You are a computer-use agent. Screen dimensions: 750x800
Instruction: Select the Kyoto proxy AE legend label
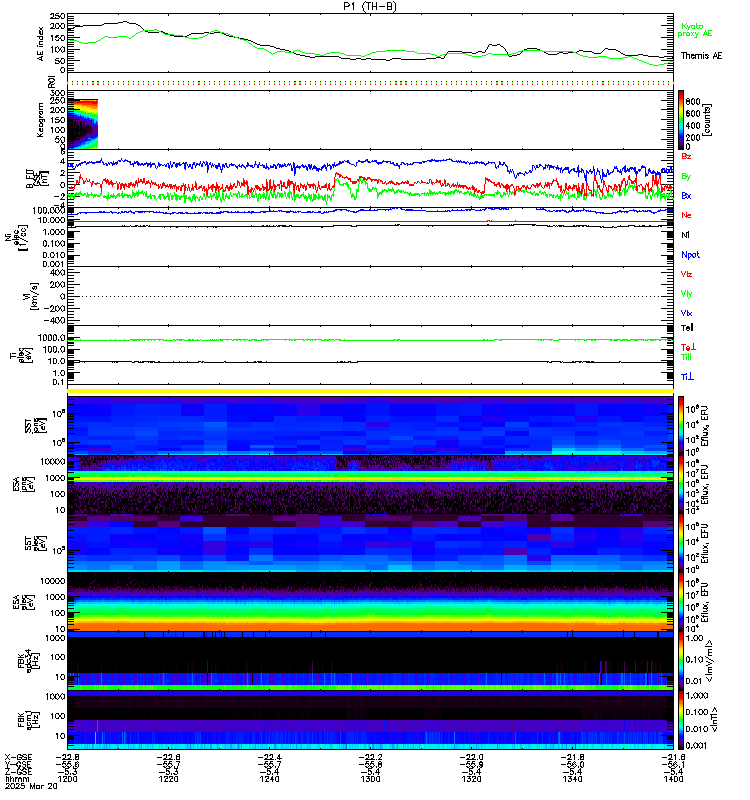pyautogui.click(x=694, y=30)
